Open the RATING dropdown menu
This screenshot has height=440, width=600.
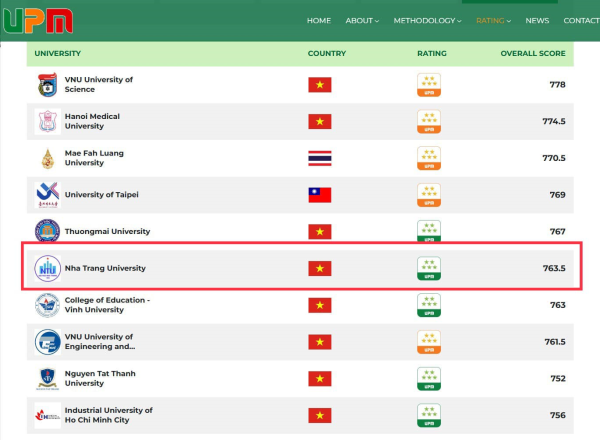tap(493, 21)
